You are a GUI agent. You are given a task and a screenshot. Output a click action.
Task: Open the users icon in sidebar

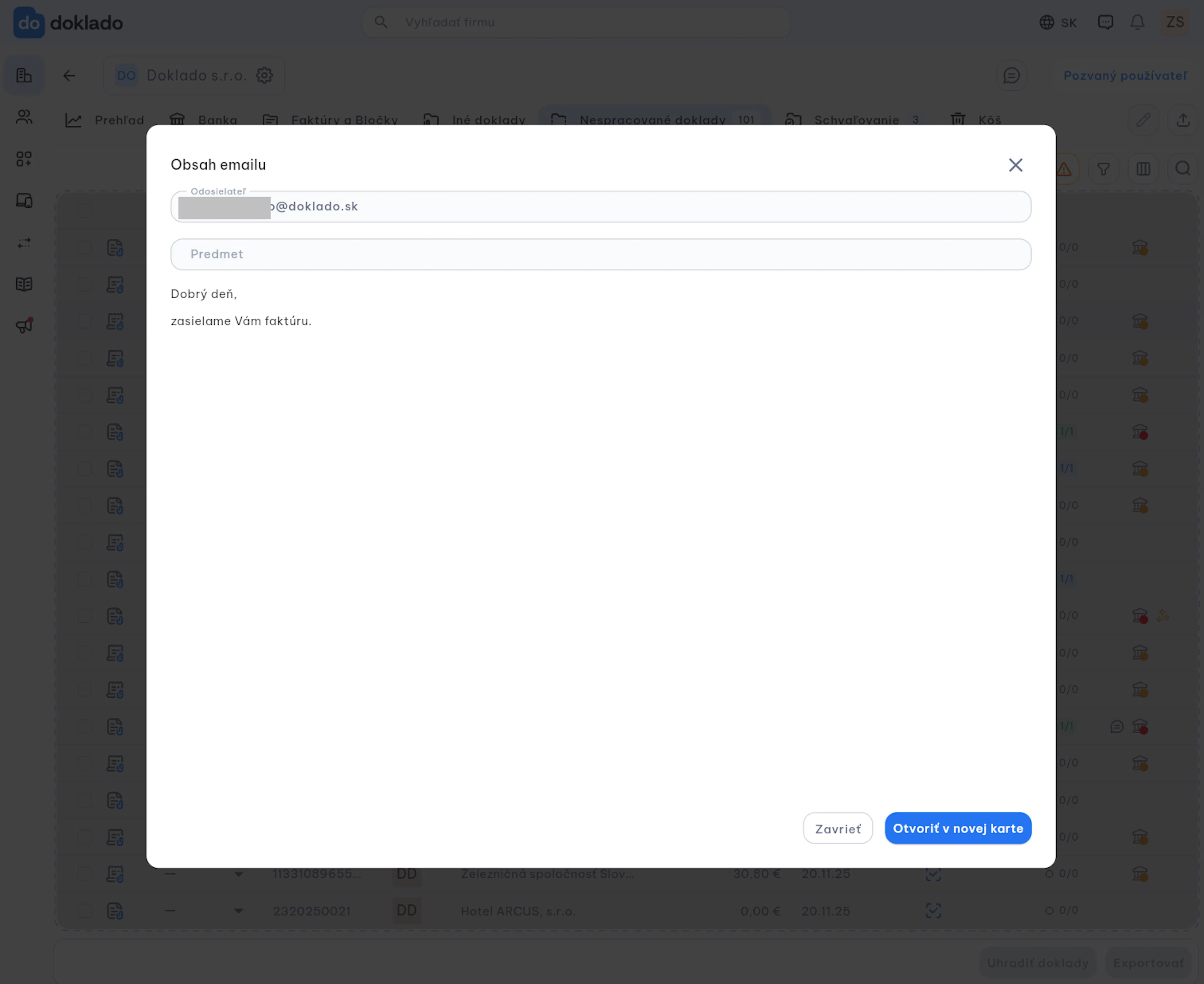tap(24, 117)
